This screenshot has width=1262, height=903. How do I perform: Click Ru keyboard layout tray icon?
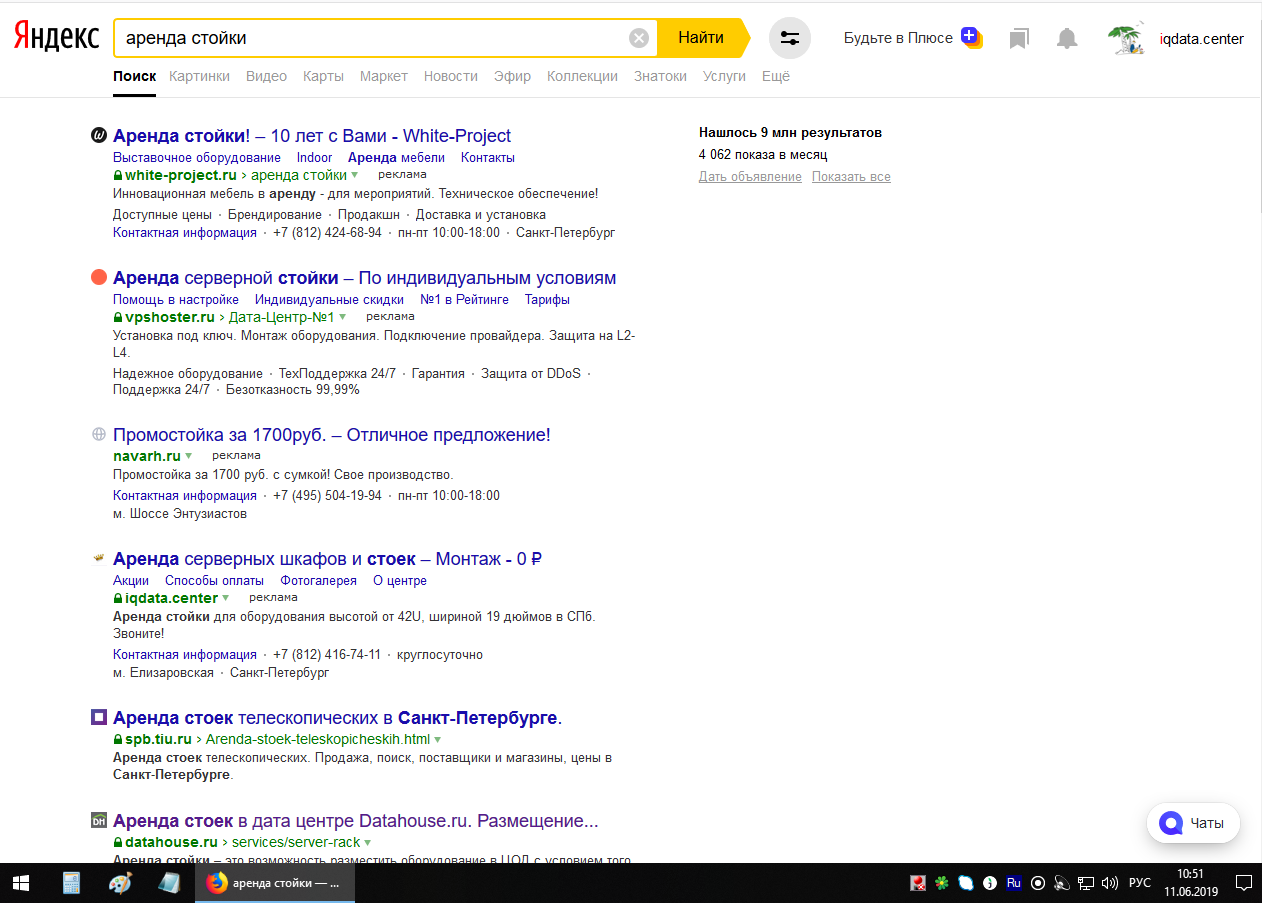pos(1013,883)
